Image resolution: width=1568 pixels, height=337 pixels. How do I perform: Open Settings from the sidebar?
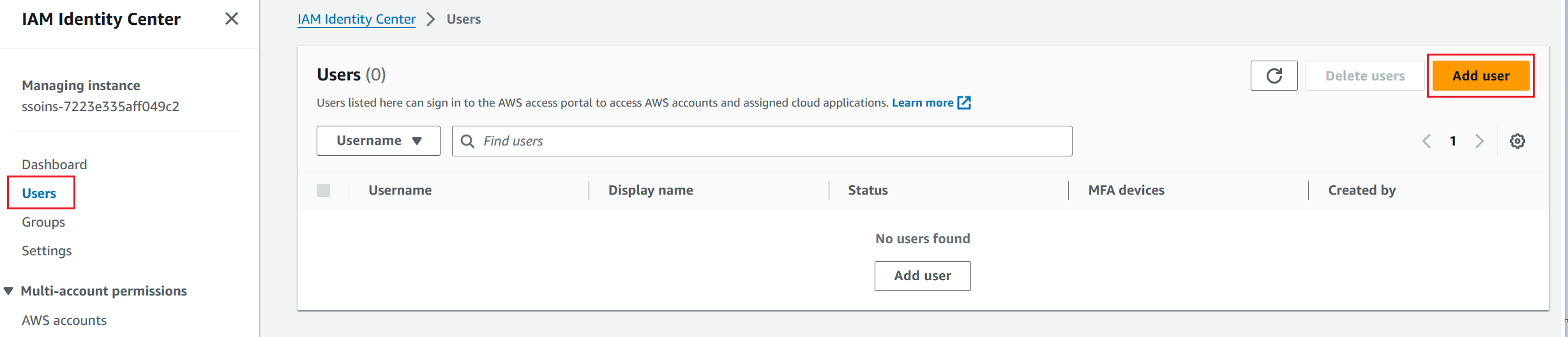click(47, 251)
